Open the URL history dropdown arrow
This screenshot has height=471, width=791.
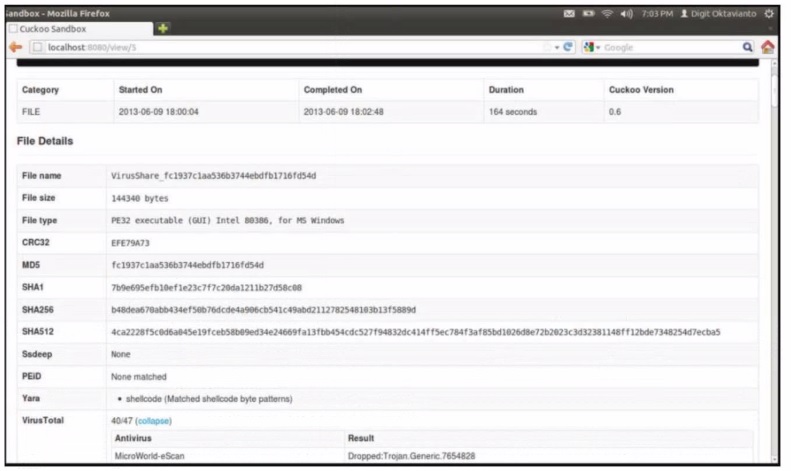(x=557, y=47)
